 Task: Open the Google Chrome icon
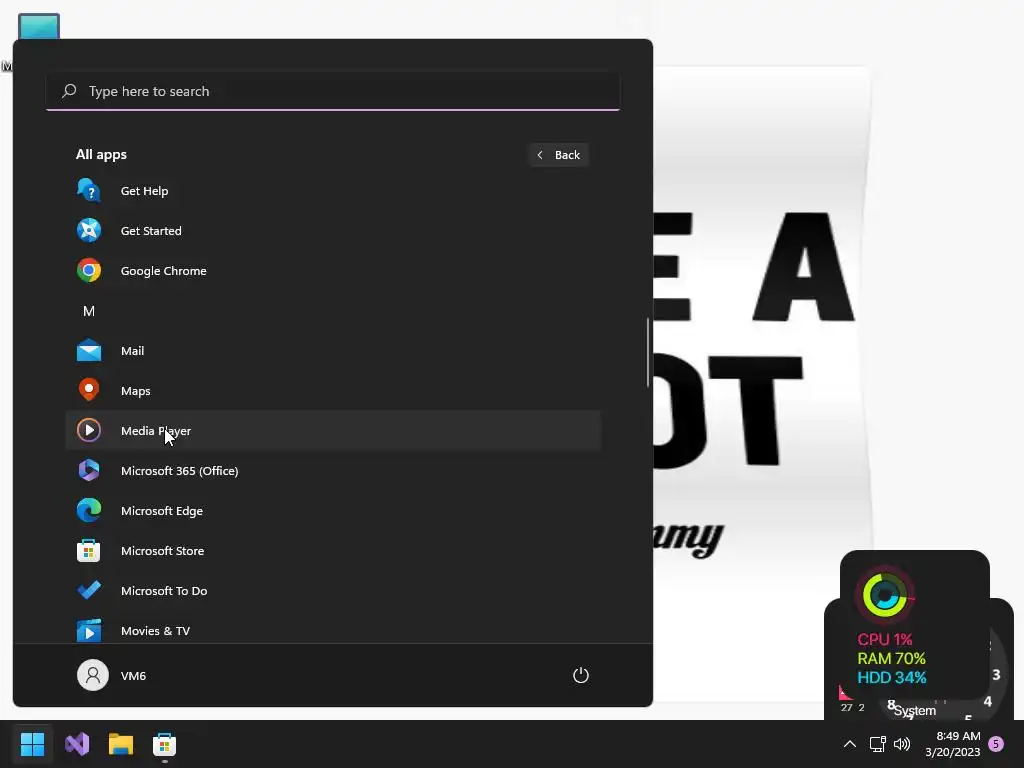point(89,270)
